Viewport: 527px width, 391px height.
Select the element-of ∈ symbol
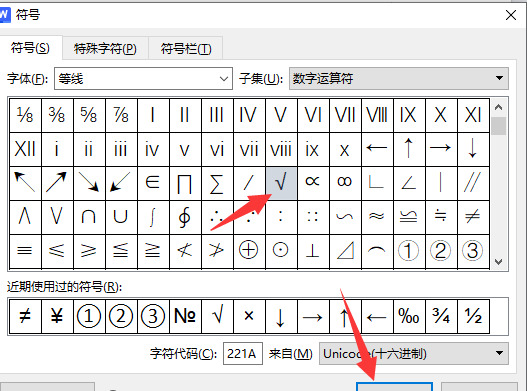tap(153, 183)
